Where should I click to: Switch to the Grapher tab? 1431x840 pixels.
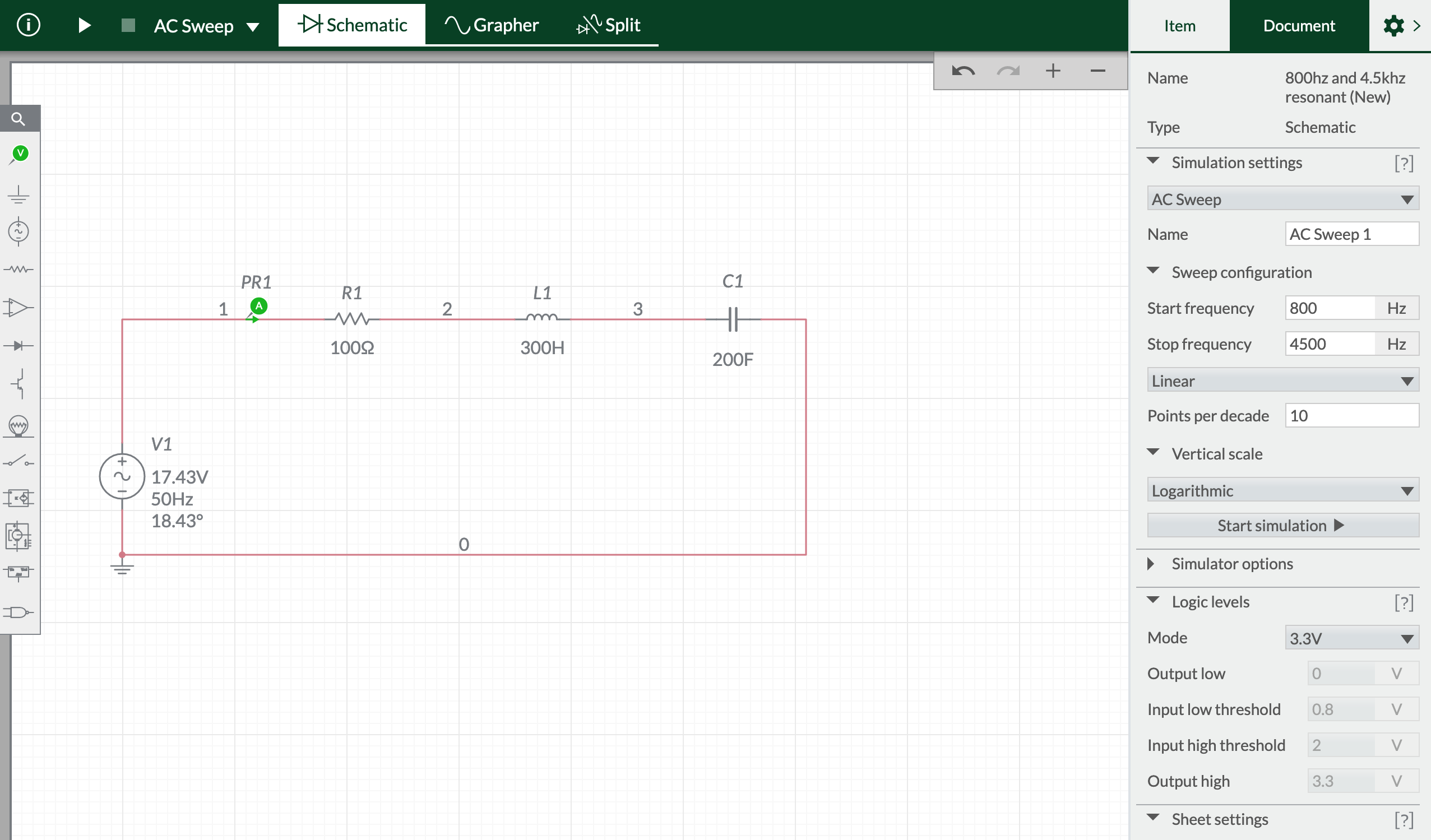coord(492,25)
